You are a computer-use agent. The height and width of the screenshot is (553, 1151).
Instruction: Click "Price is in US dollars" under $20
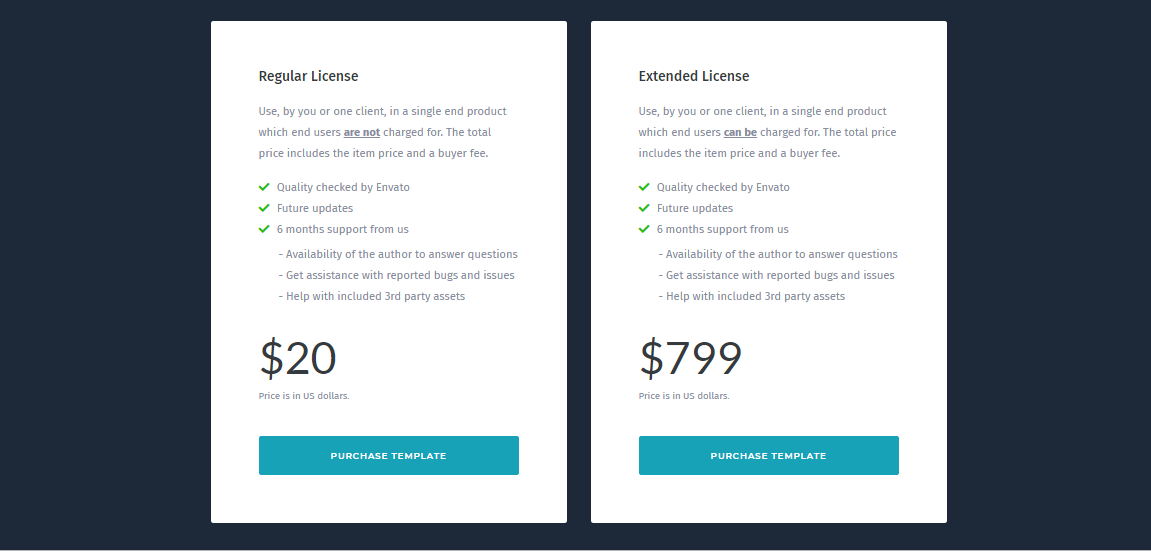click(x=304, y=396)
